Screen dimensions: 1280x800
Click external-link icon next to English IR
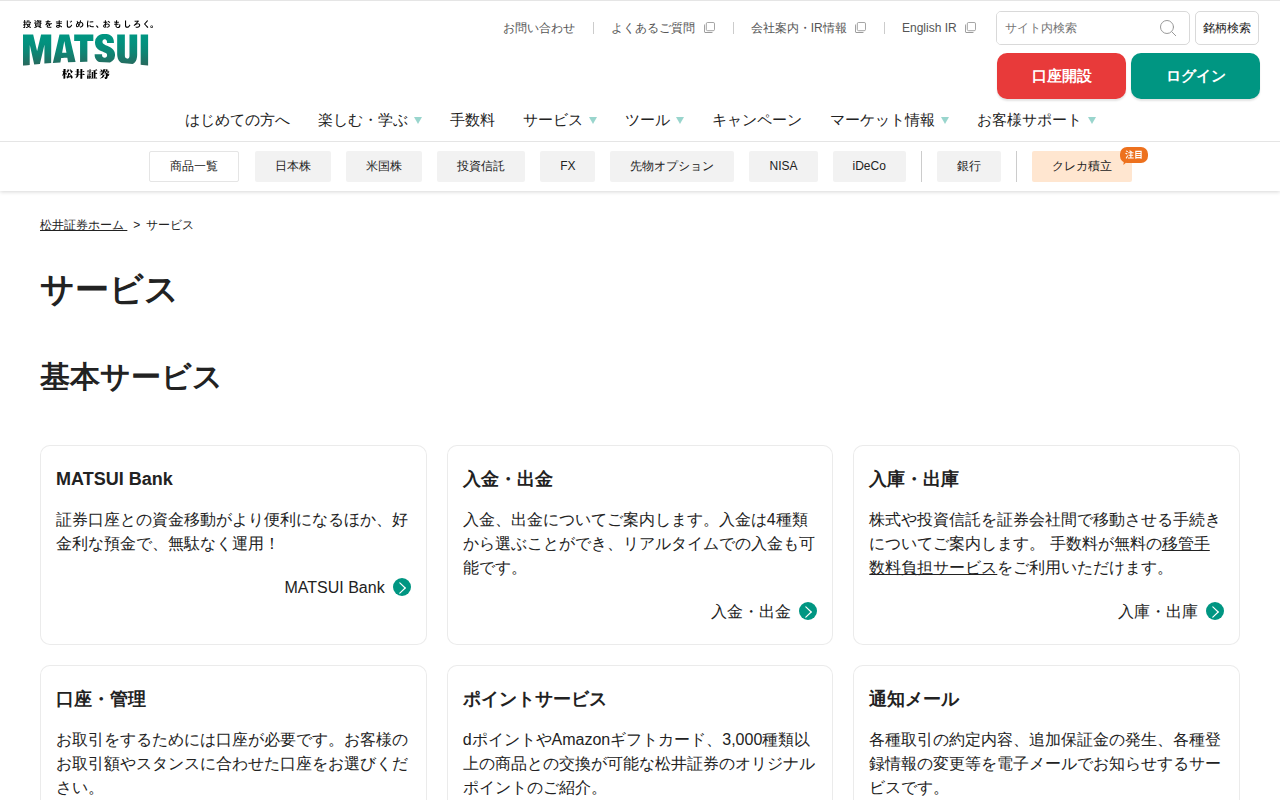pyautogui.click(x=970, y=28)
